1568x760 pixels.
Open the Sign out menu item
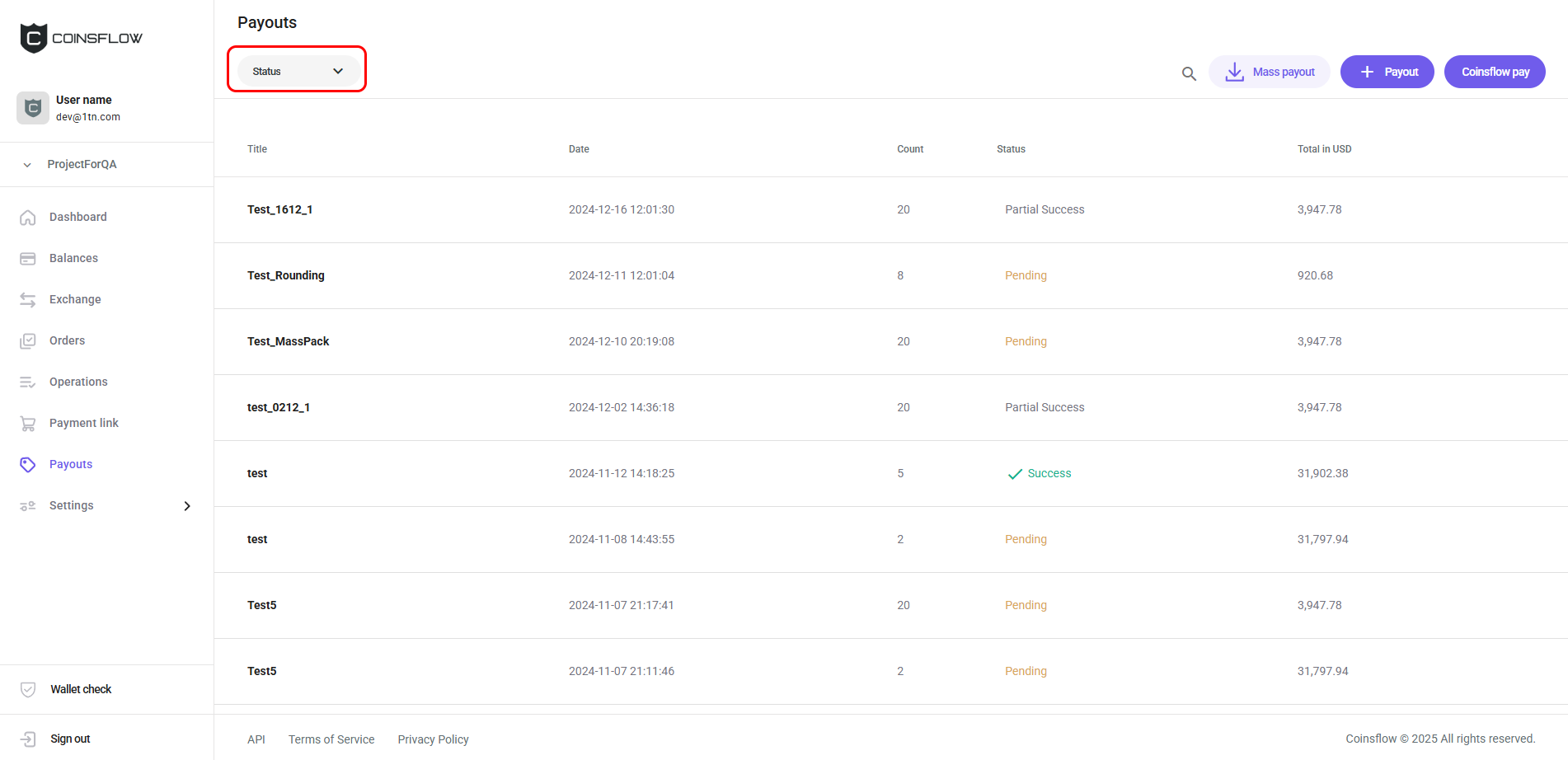coord(70,739)
